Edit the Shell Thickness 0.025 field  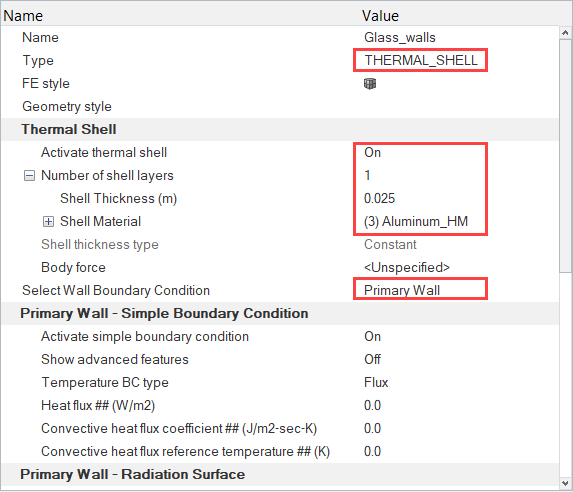(379, 198)
